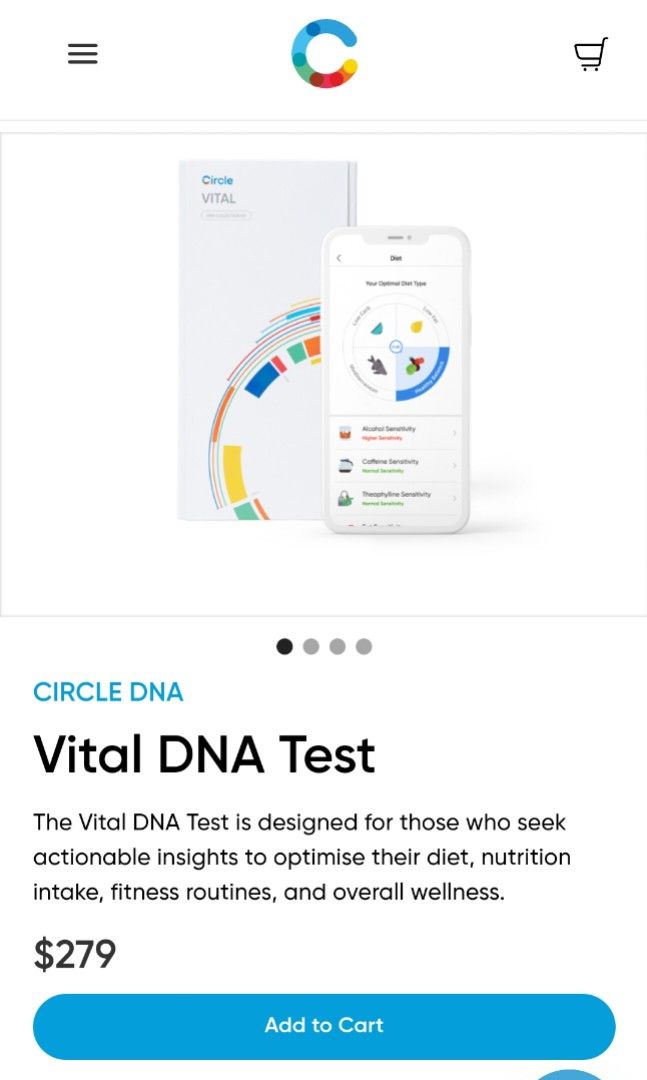Click the Alcohol Sensitivity whiskey glass icon
This screenshot has height=1080, width=647.
(346, 432)
